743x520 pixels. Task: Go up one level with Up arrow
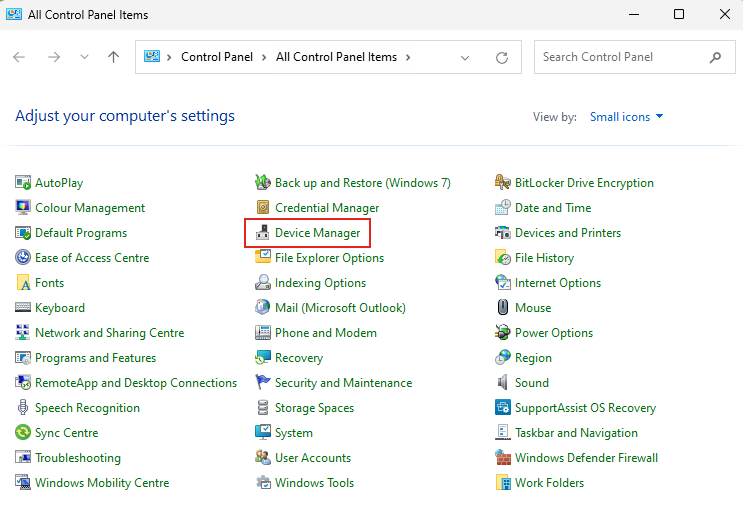point(113,57)
